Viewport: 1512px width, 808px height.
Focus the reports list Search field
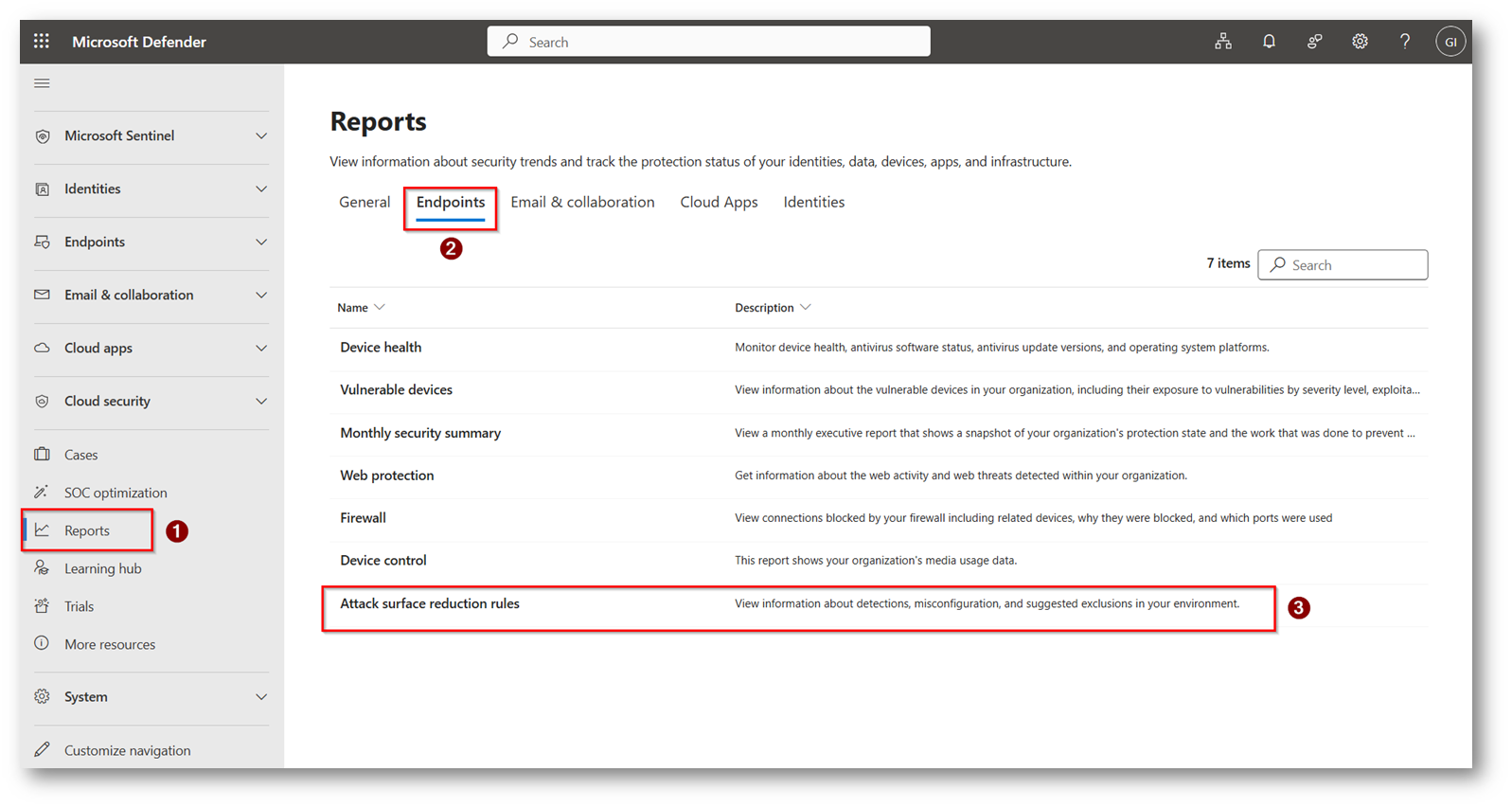1343,265
